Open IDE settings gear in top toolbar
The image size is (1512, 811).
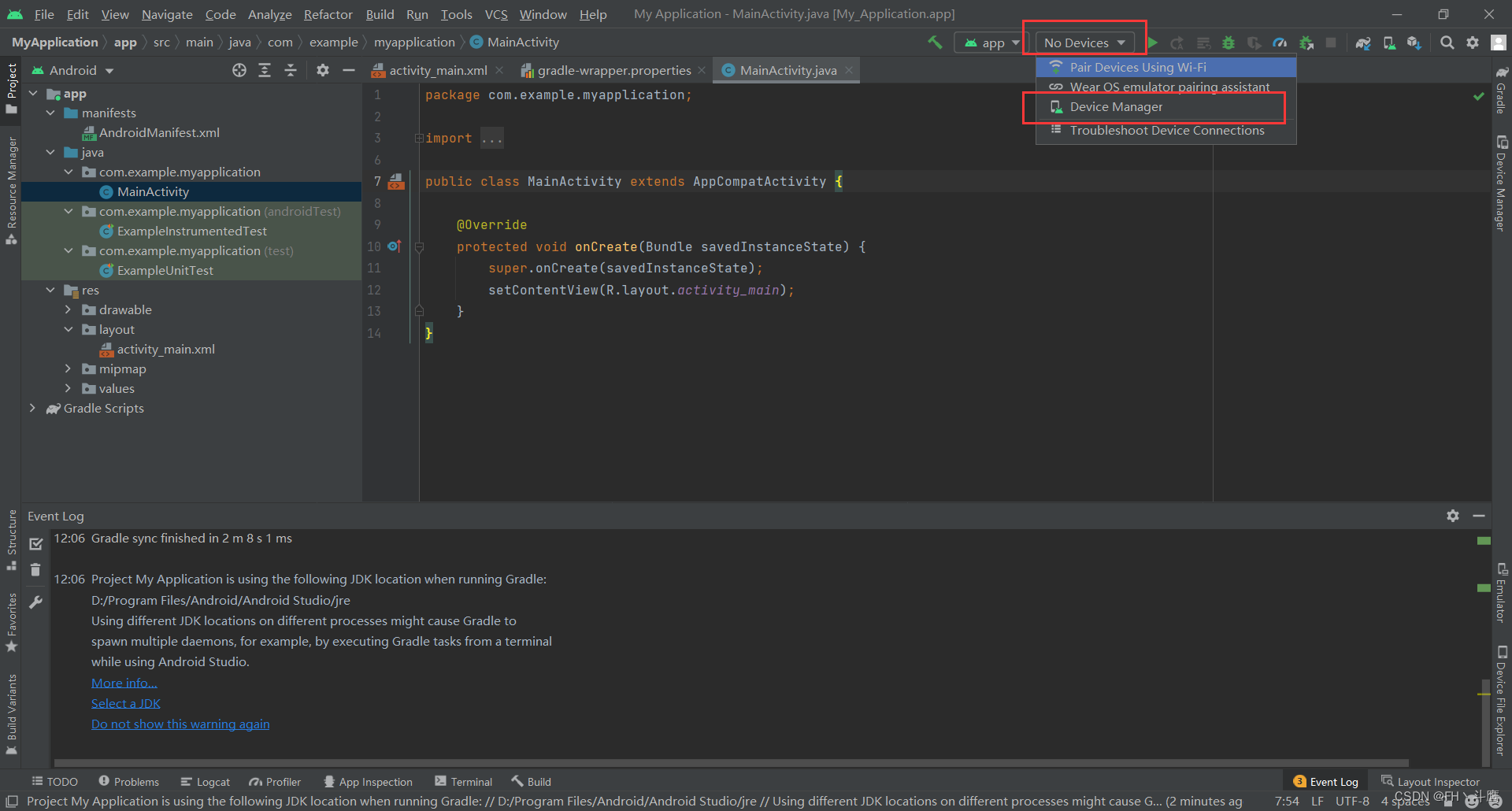1473,43
